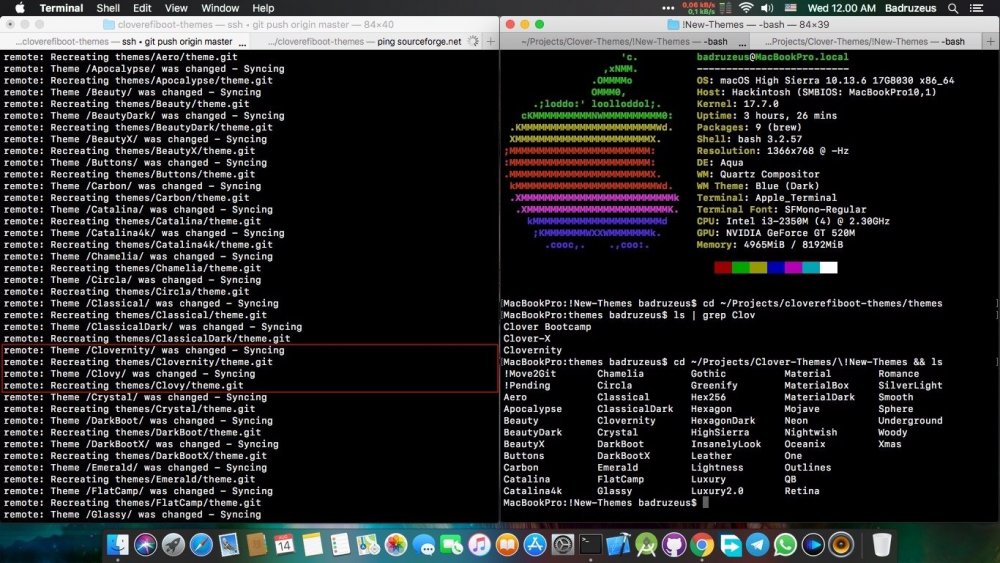The width and height of the screenshot is (1000, 563).
Task: Open the Shell menu
Action: click(108, 8)
